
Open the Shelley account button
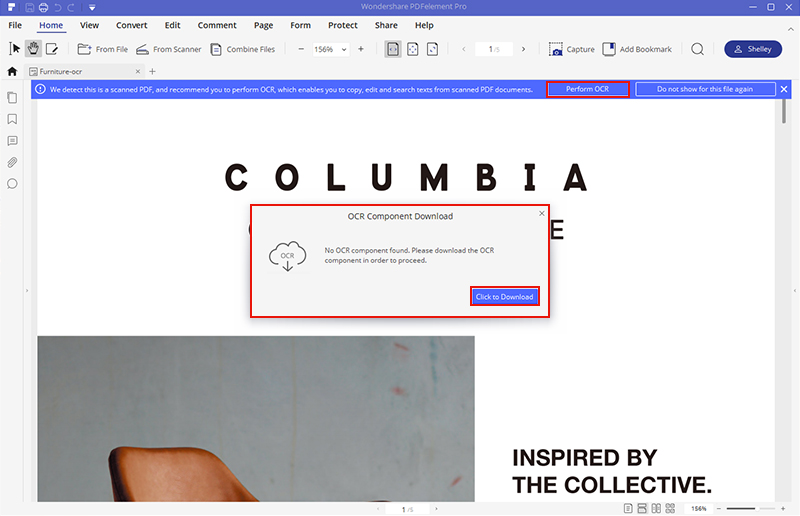pyautogui.click(x=753, y=49)
